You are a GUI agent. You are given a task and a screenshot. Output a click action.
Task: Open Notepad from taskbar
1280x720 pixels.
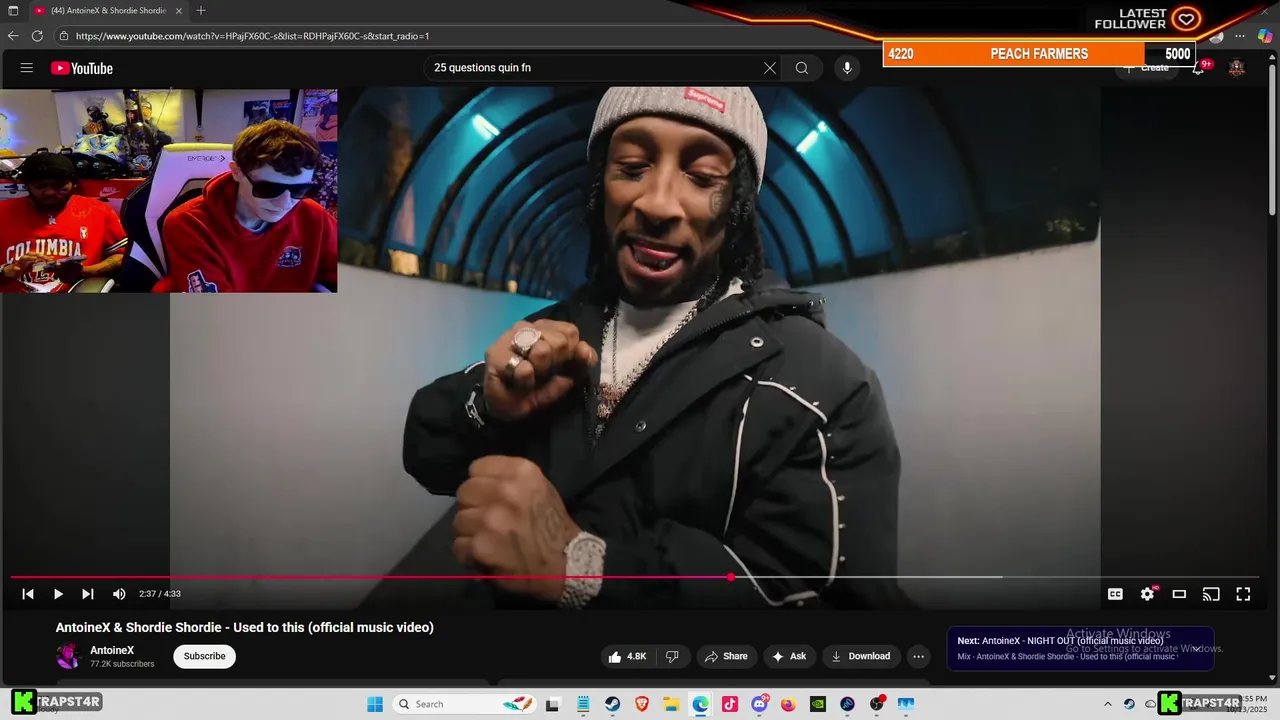coord(583,704)
